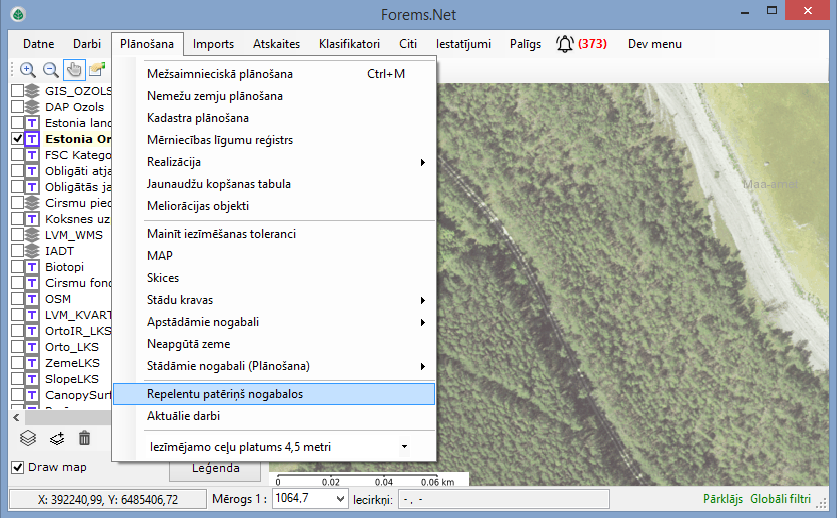Select the zoom out magnifier tool
The width and height of the screenshot is (837, 518).
51,69
